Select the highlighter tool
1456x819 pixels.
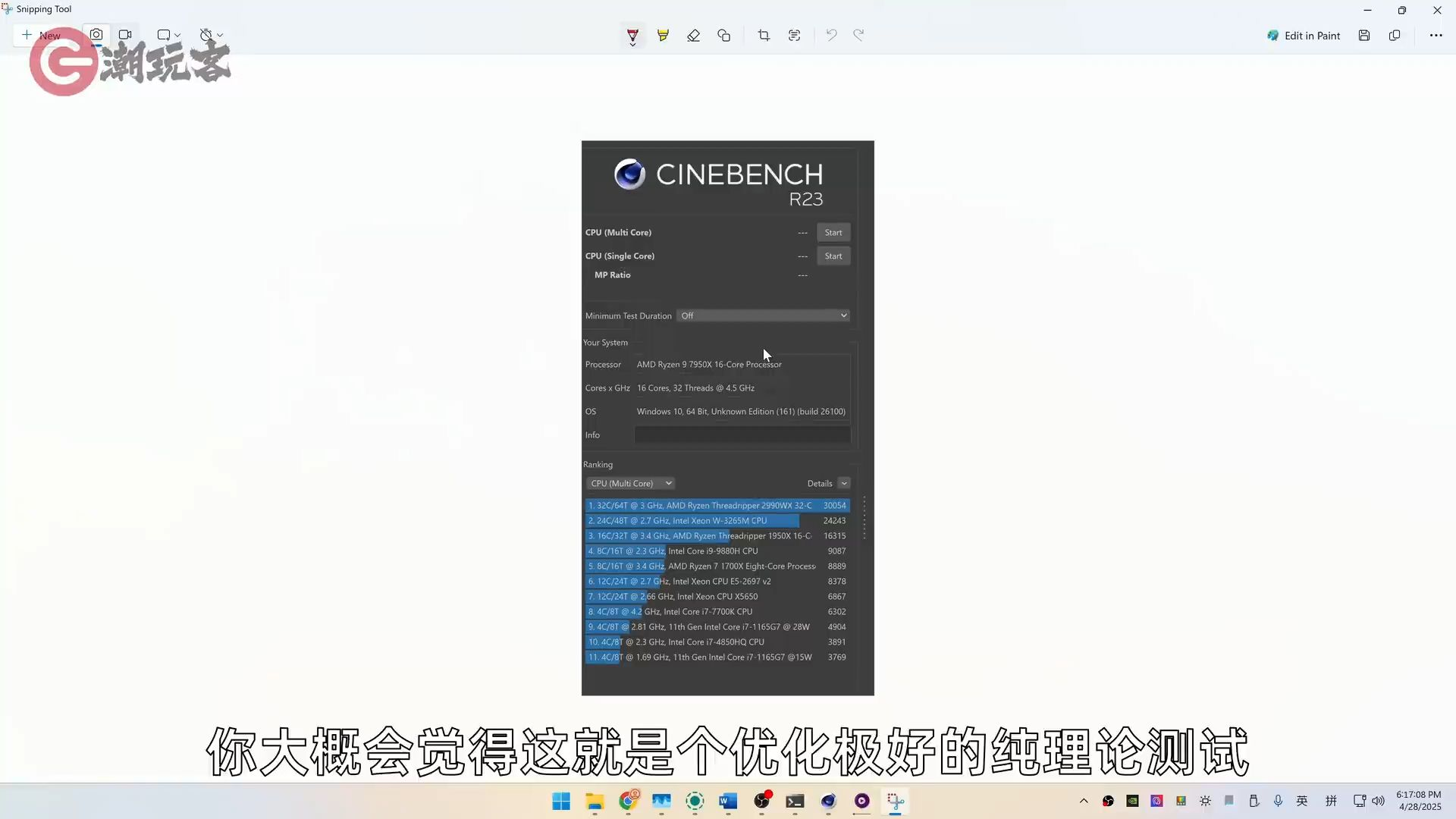pos(663,35)
